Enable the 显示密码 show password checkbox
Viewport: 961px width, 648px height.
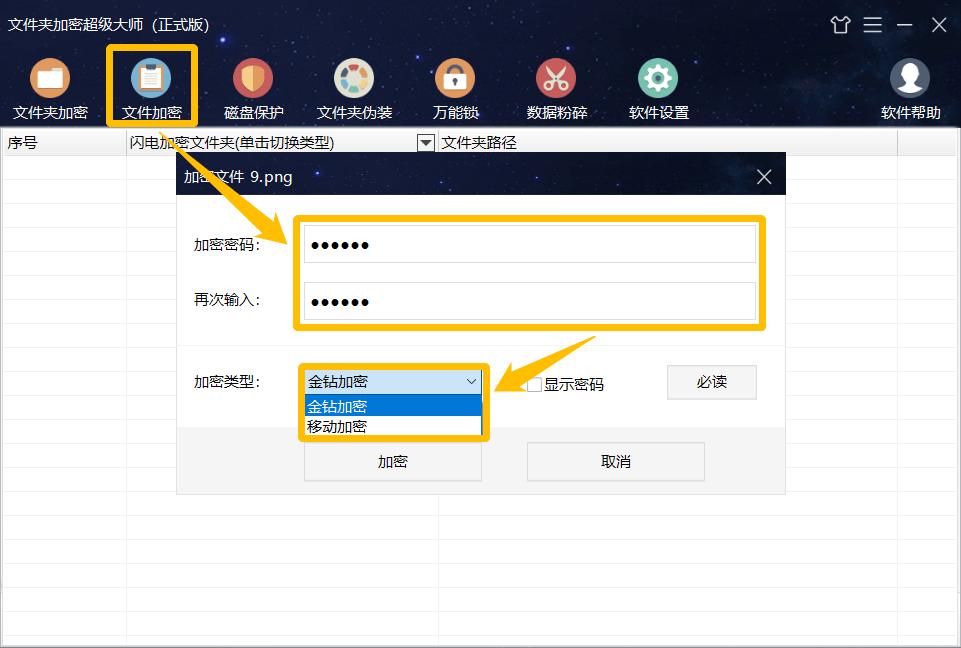point(534,384)
